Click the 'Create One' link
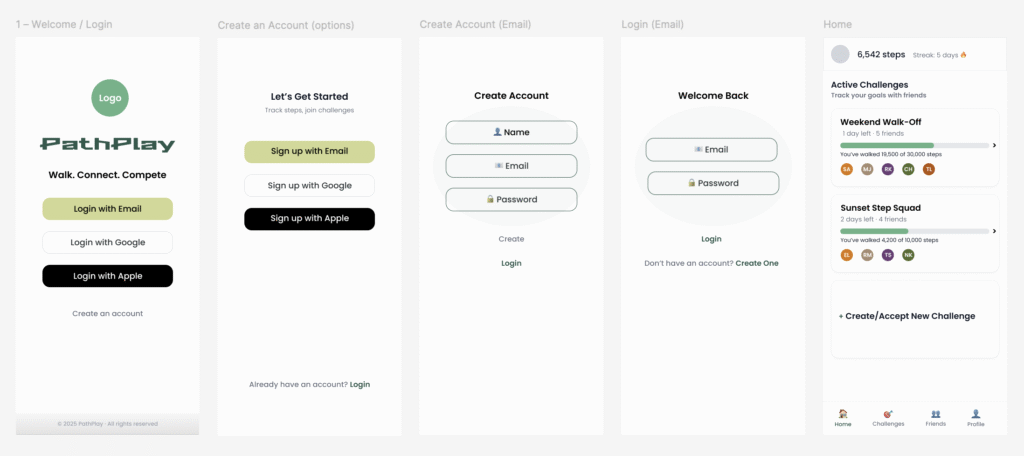Image resolution: width=1024 pixels, height=456 pixels. [756, 263]
